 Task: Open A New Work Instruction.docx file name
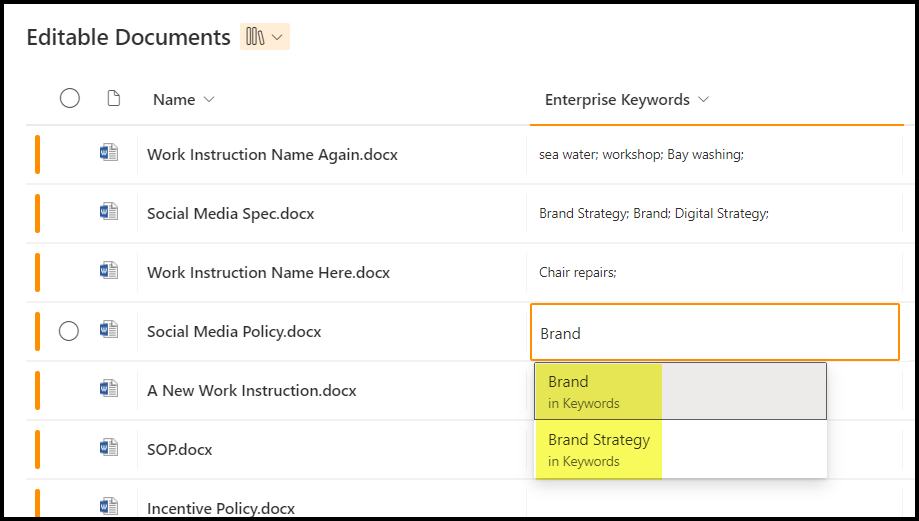(x=251, y=390)
